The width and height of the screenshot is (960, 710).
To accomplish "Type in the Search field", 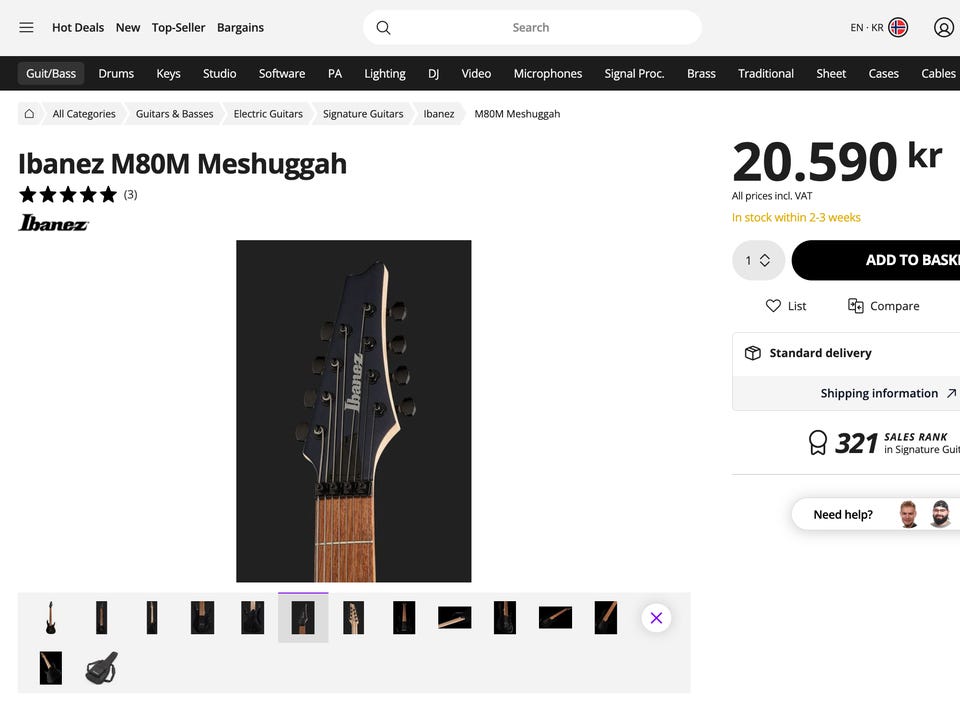I will tap(531, 28).
